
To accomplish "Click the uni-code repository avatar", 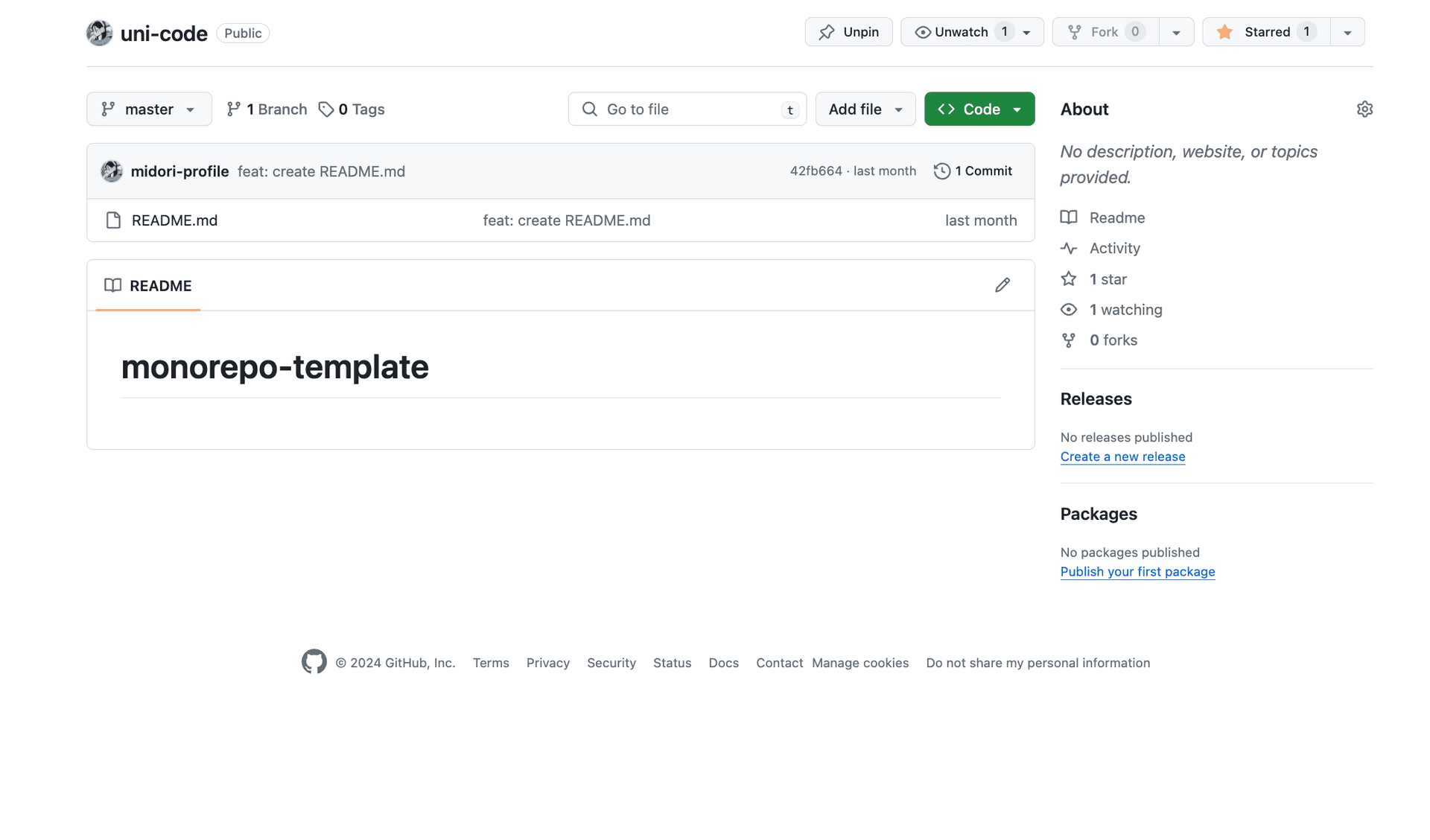I will (99, 33).
